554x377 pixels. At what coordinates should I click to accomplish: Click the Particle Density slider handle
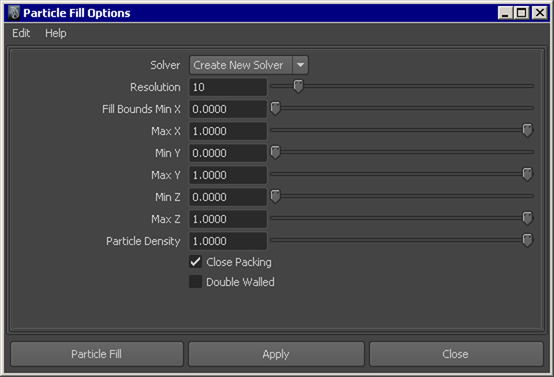527,240
